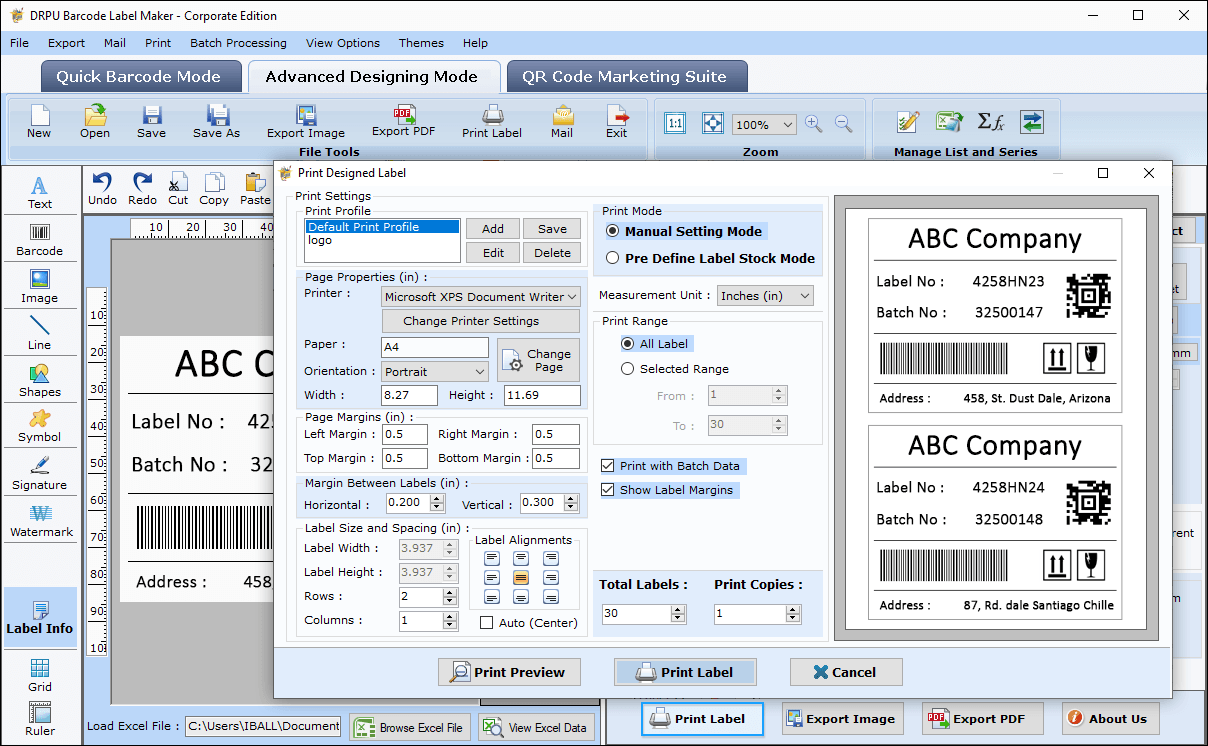Click the Paper A4 input field

tap(435, 347)
